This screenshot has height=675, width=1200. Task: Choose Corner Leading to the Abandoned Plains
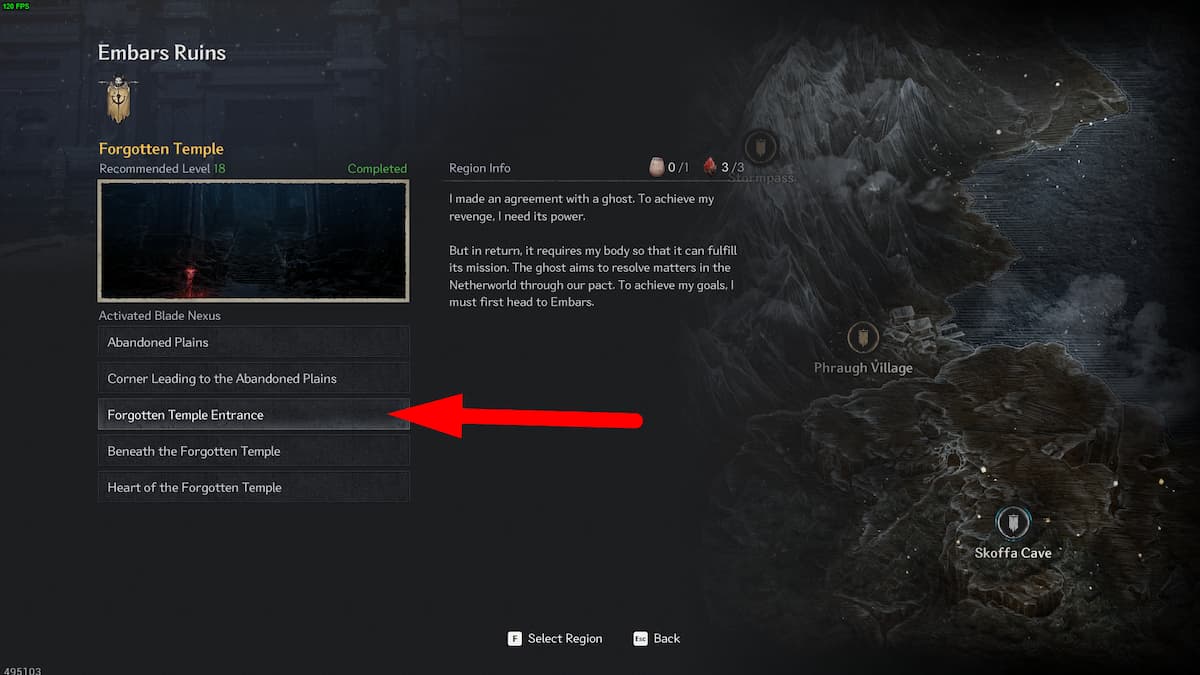[254, 378]
